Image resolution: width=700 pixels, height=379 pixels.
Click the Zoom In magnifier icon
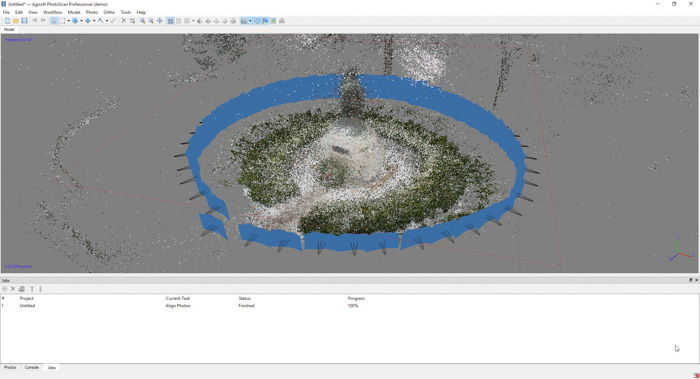[x=142, y=21]
